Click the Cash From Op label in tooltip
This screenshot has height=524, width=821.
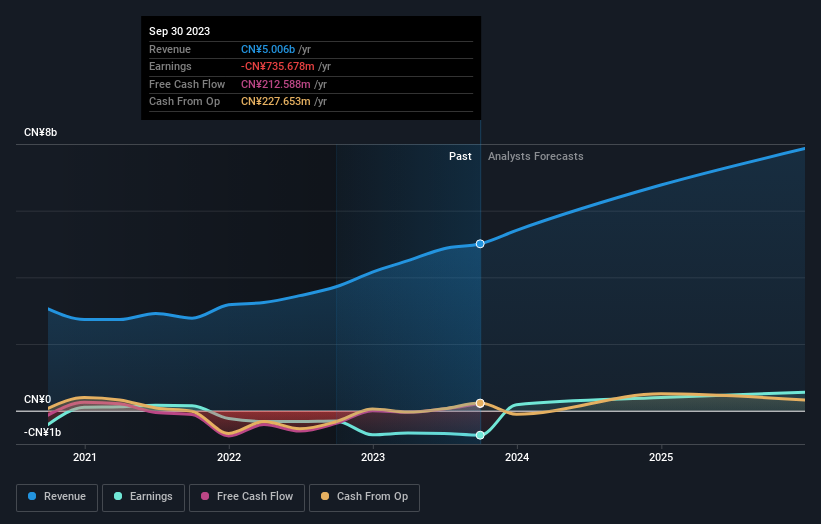point(184,102)
